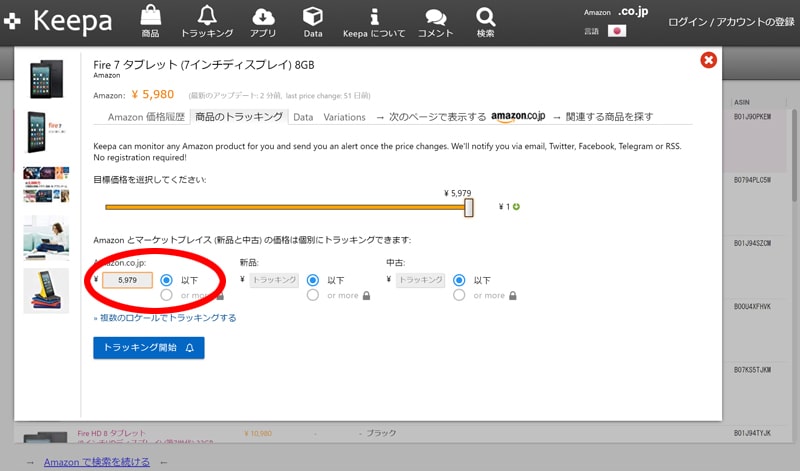
Task: Click ASIN B07KS5TJKM in background list
Action: tap(753, 370)
